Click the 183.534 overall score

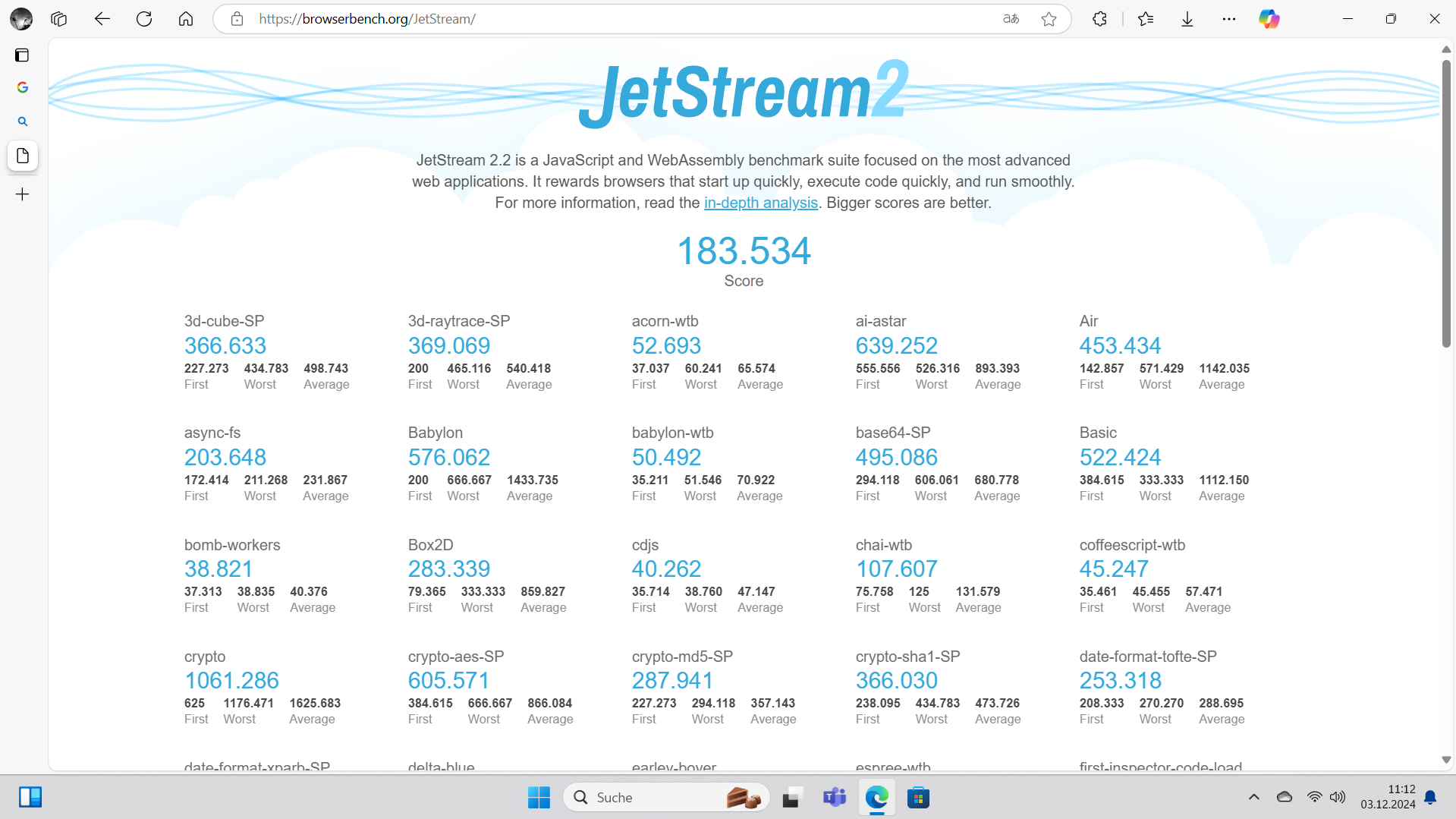tap(744, 251)
